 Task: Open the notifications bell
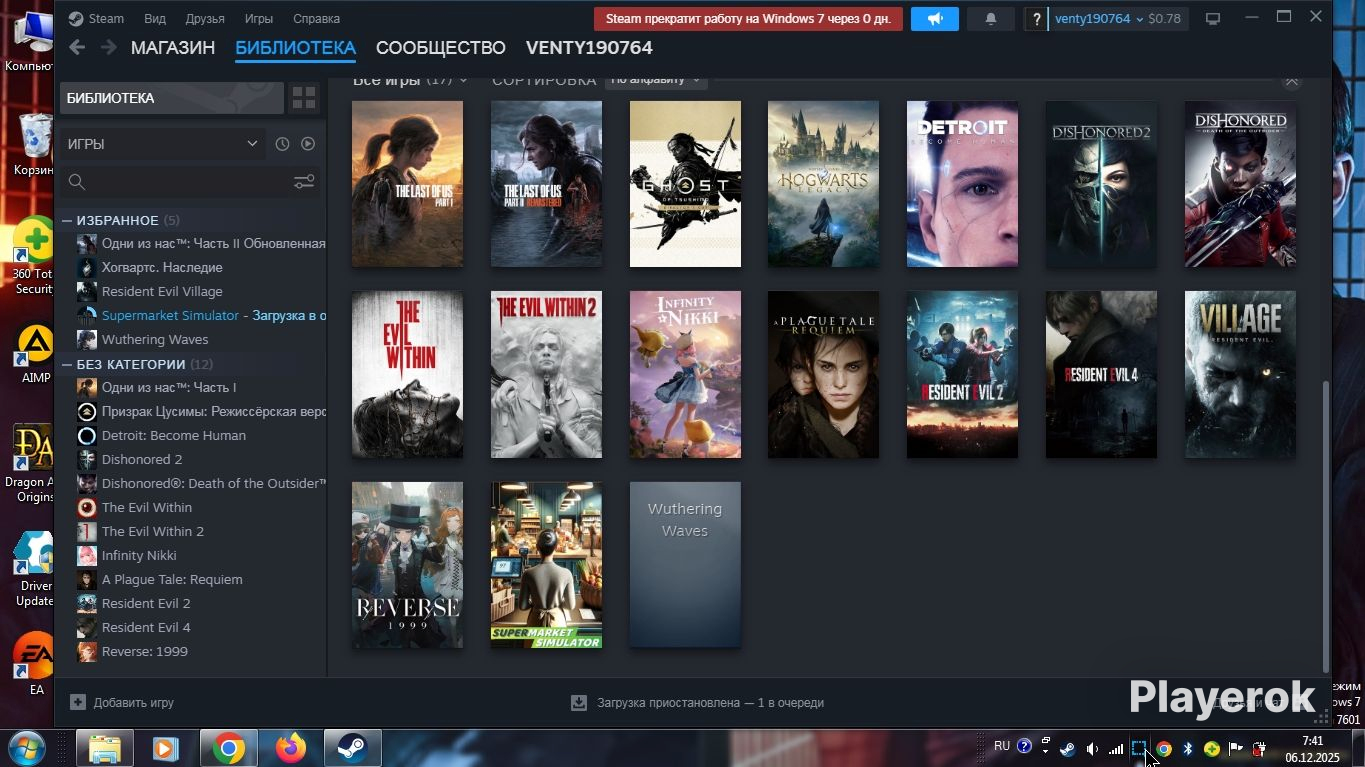click(x=992, y=19)
